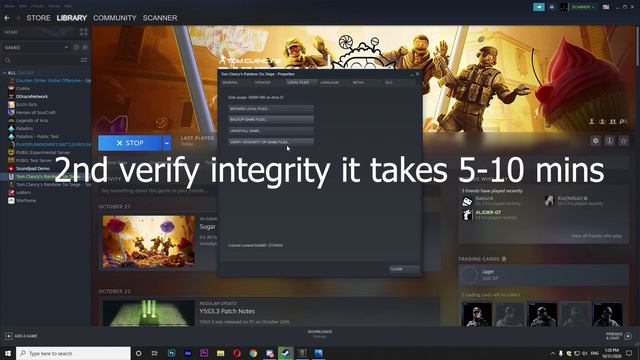
Task: Open the Steam icon in the taskbar
Action: coord(286,353)
